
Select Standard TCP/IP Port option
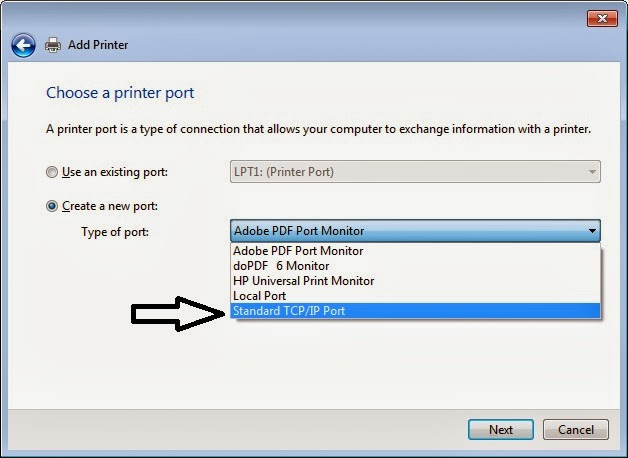click(x=291, y=311)
